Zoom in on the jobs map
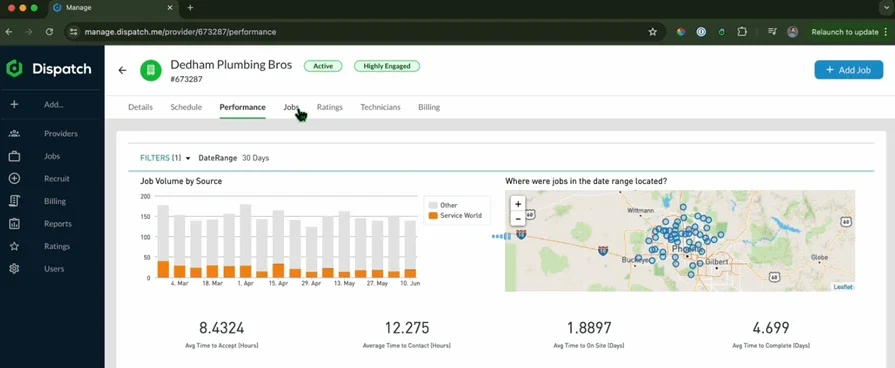 [518, 204]
